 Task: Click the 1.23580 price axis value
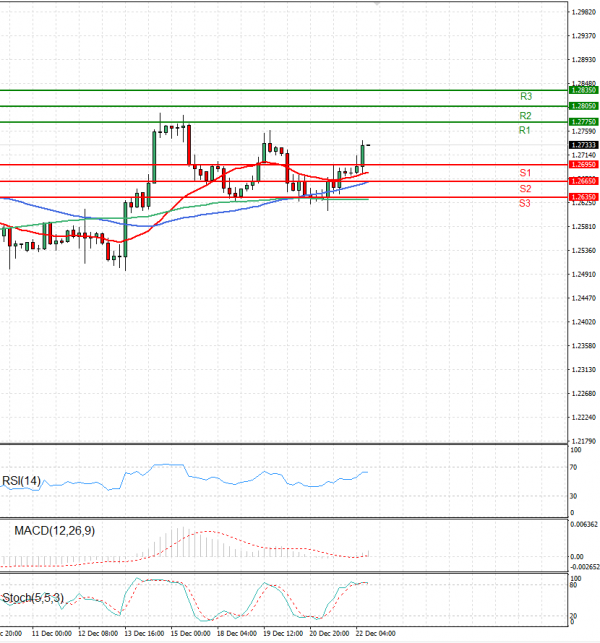[584, 346]
